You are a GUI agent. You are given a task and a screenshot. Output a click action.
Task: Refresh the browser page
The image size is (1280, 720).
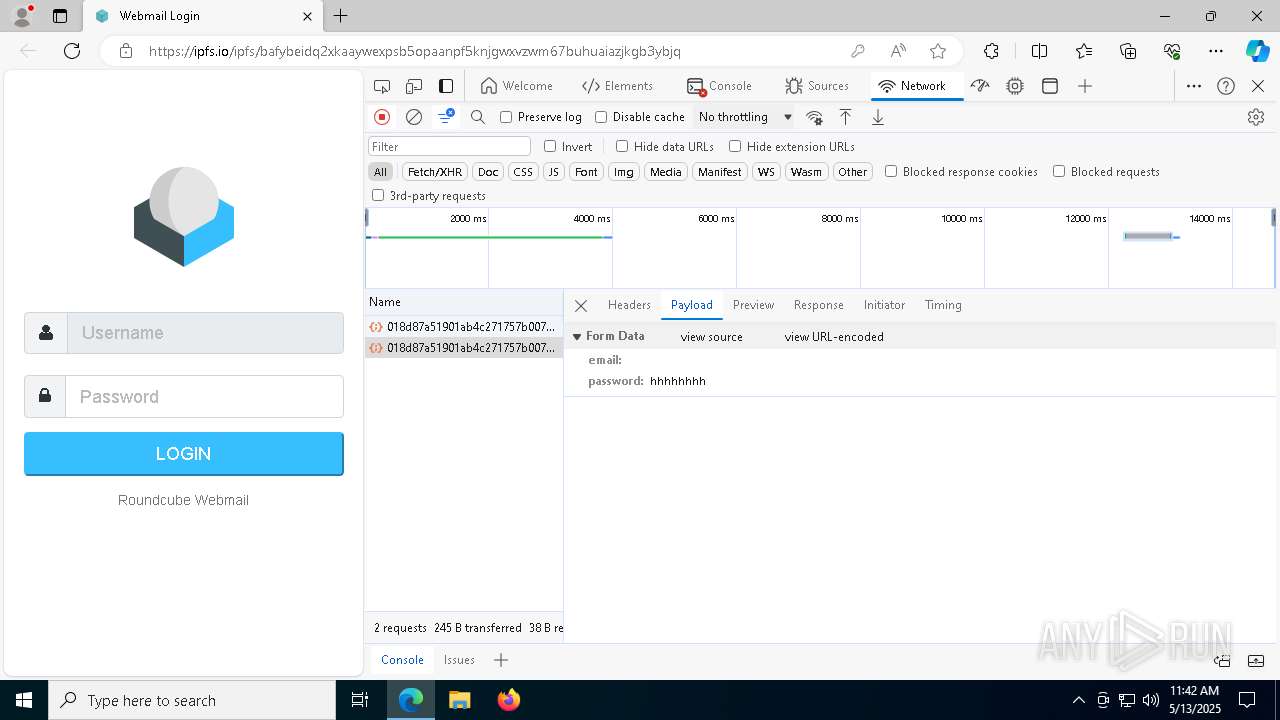click(x=72, y=51)
